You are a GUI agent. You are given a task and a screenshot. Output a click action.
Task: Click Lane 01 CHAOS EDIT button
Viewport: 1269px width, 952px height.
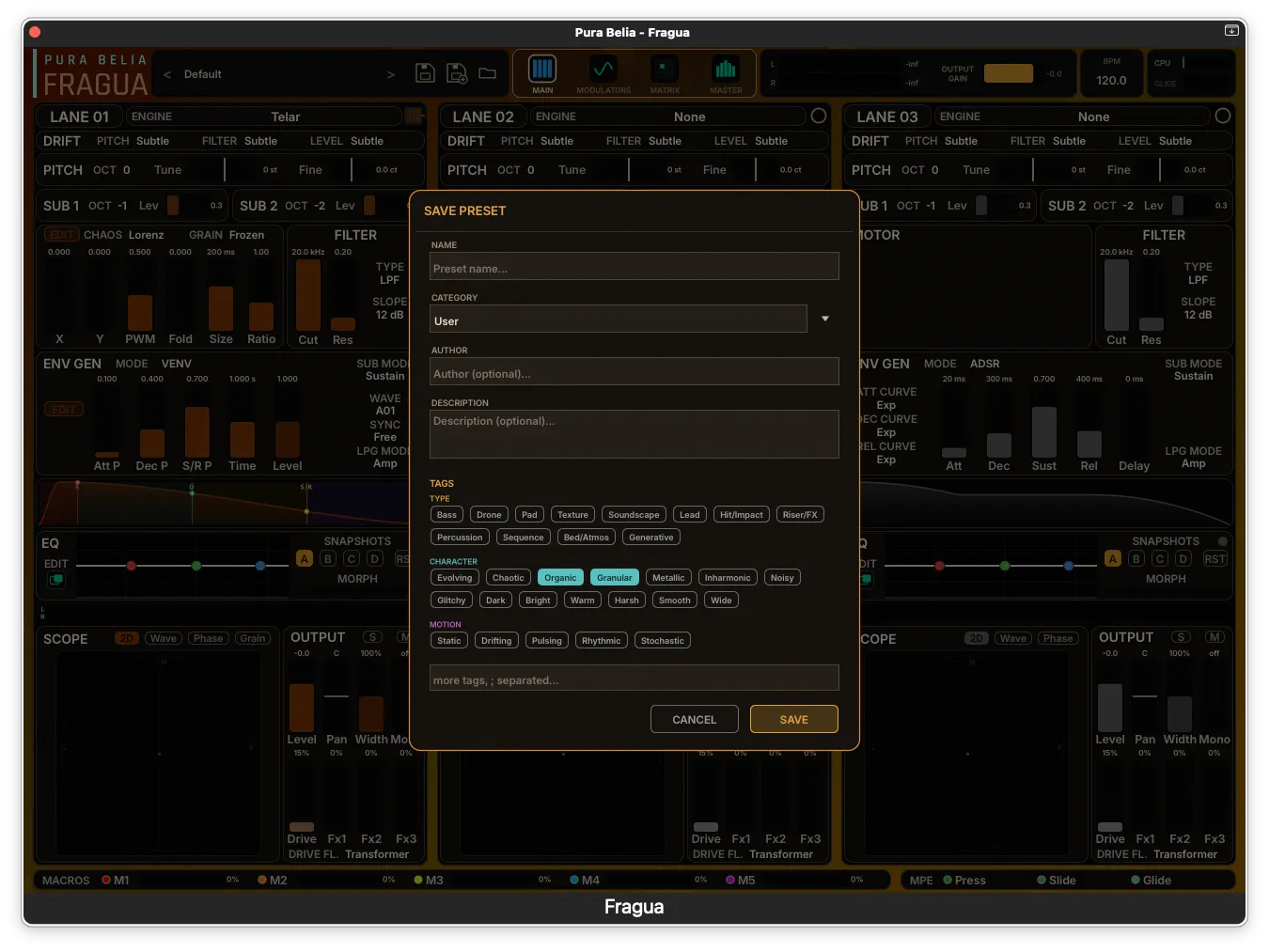click(62, 235)
